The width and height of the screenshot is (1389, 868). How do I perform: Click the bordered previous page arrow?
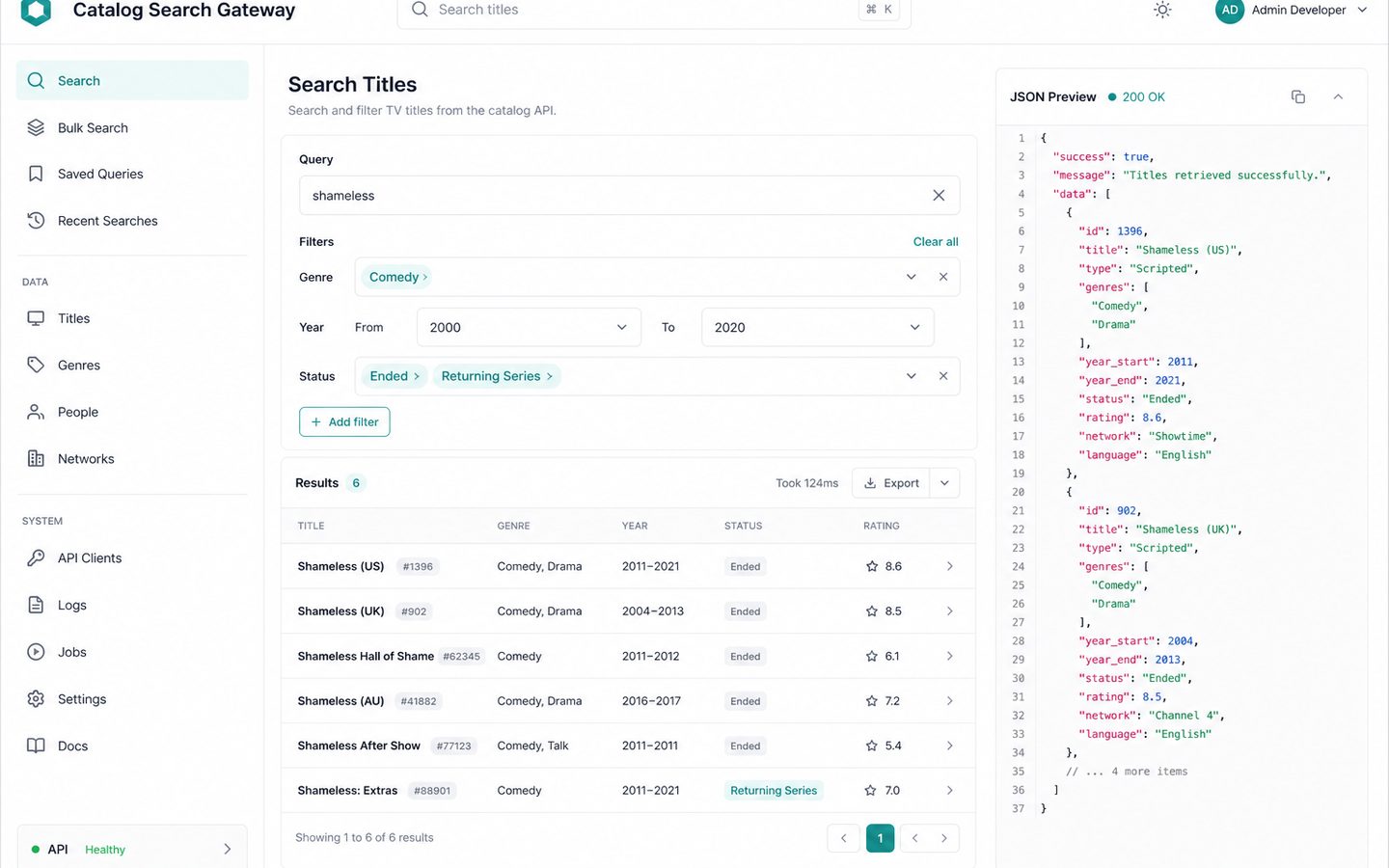point(843,838)
